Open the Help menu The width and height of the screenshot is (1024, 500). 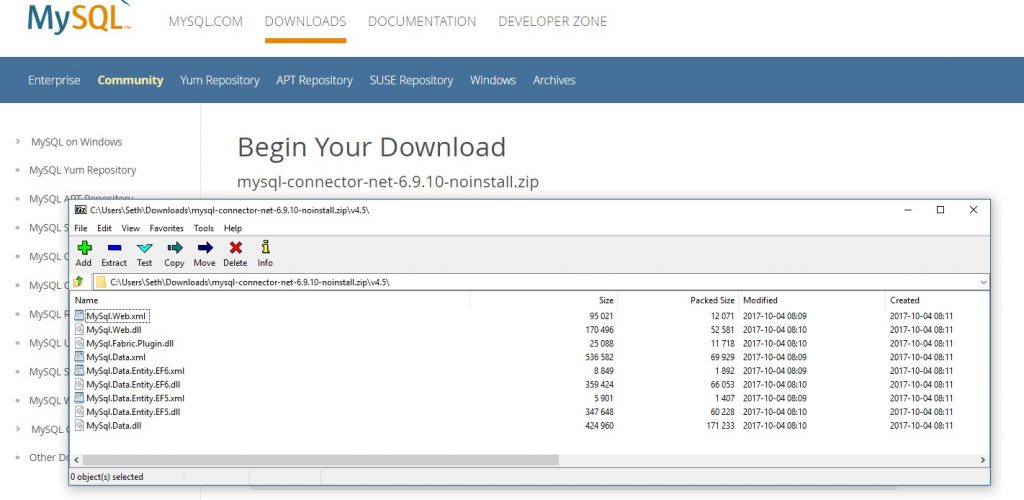[x=233, y=228]
